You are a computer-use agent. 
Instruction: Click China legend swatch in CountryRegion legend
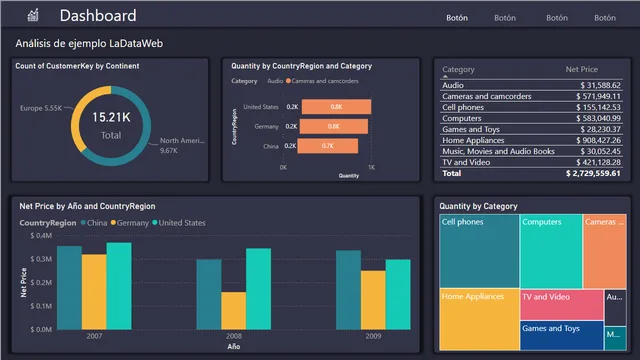(83, 223)
